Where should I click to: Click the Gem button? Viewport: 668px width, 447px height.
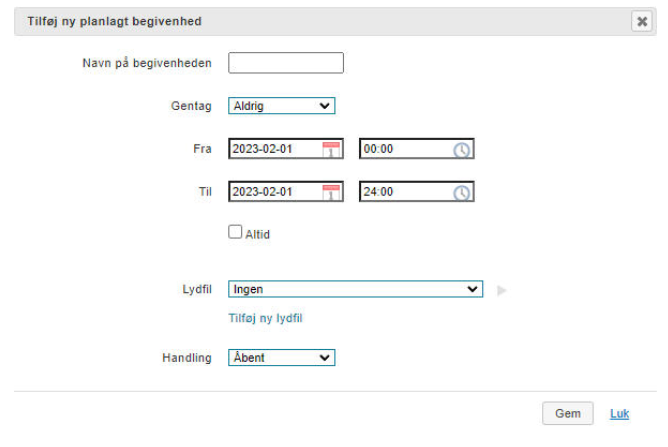coord(567,413)
